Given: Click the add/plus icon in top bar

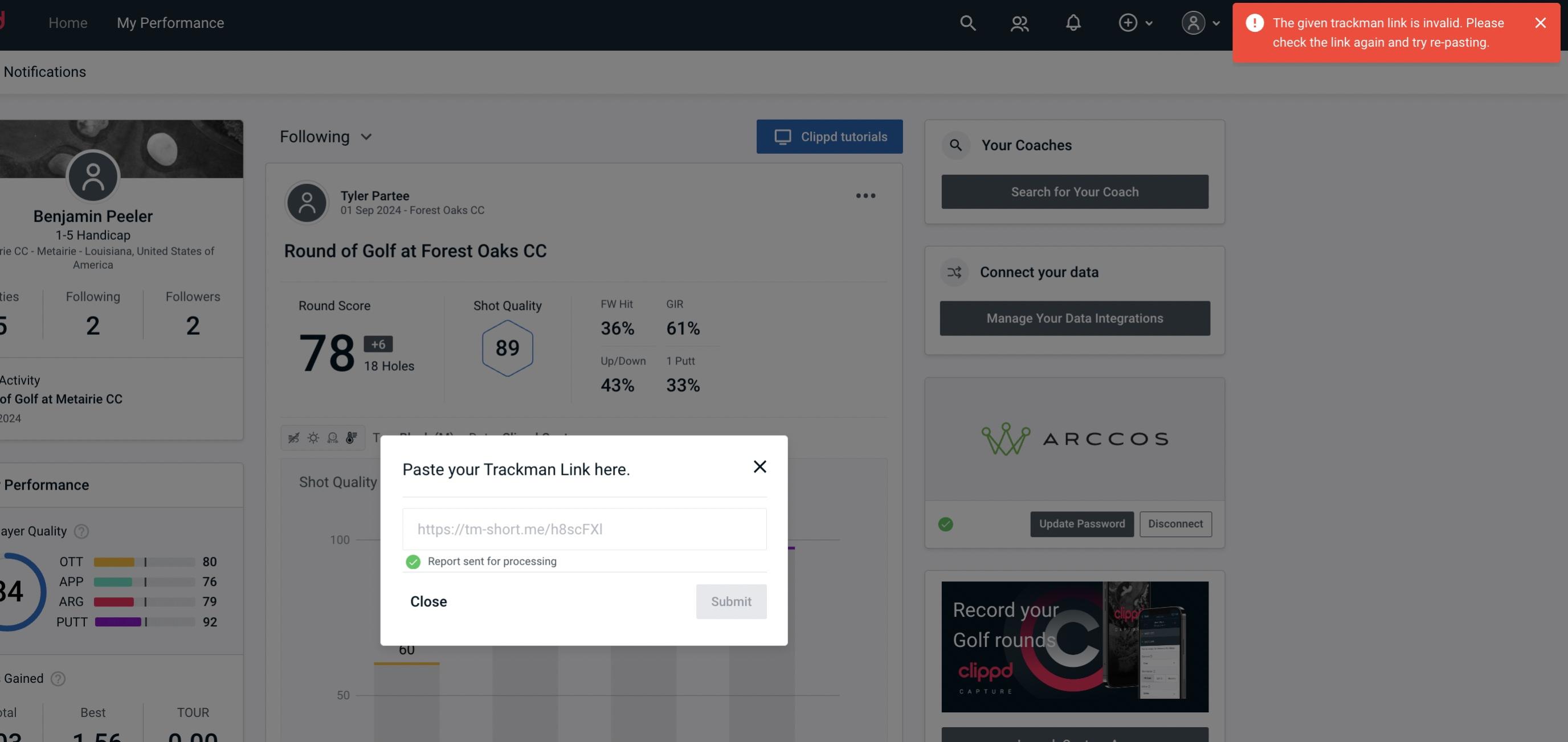Looking at the screenshot, I should (x=1128, y=22).
